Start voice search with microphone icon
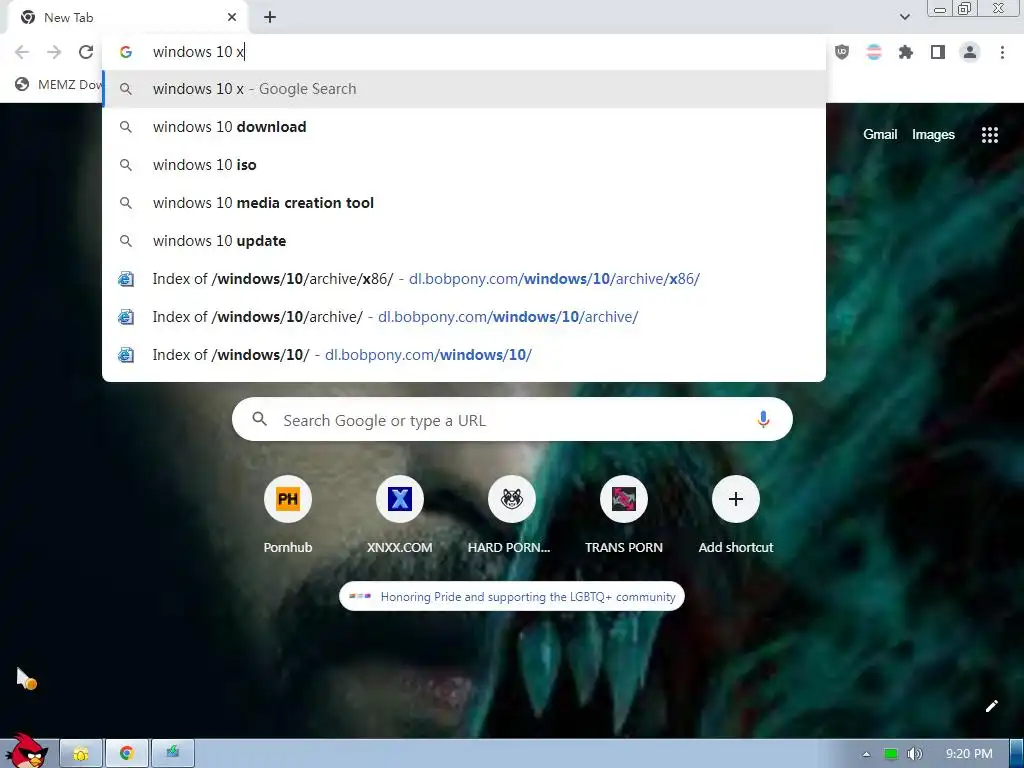This screenshot has height=768, width=1024. 763,419
